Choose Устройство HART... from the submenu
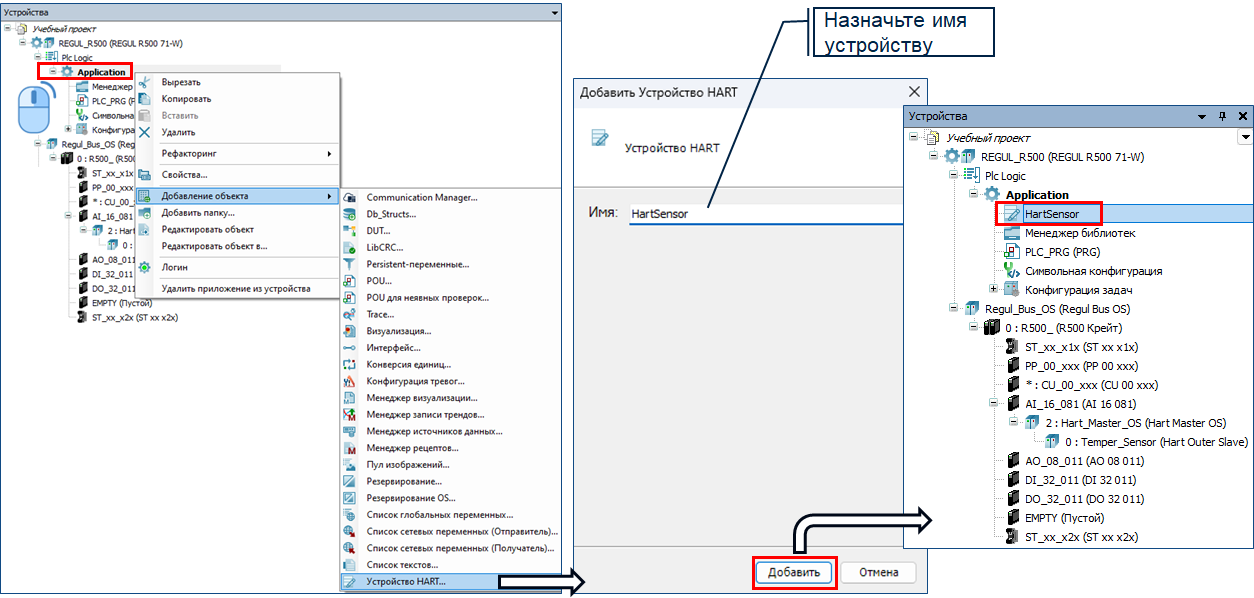Viewport: 1254px width, 598px height. pyautogui.click(x=406, y=581)
